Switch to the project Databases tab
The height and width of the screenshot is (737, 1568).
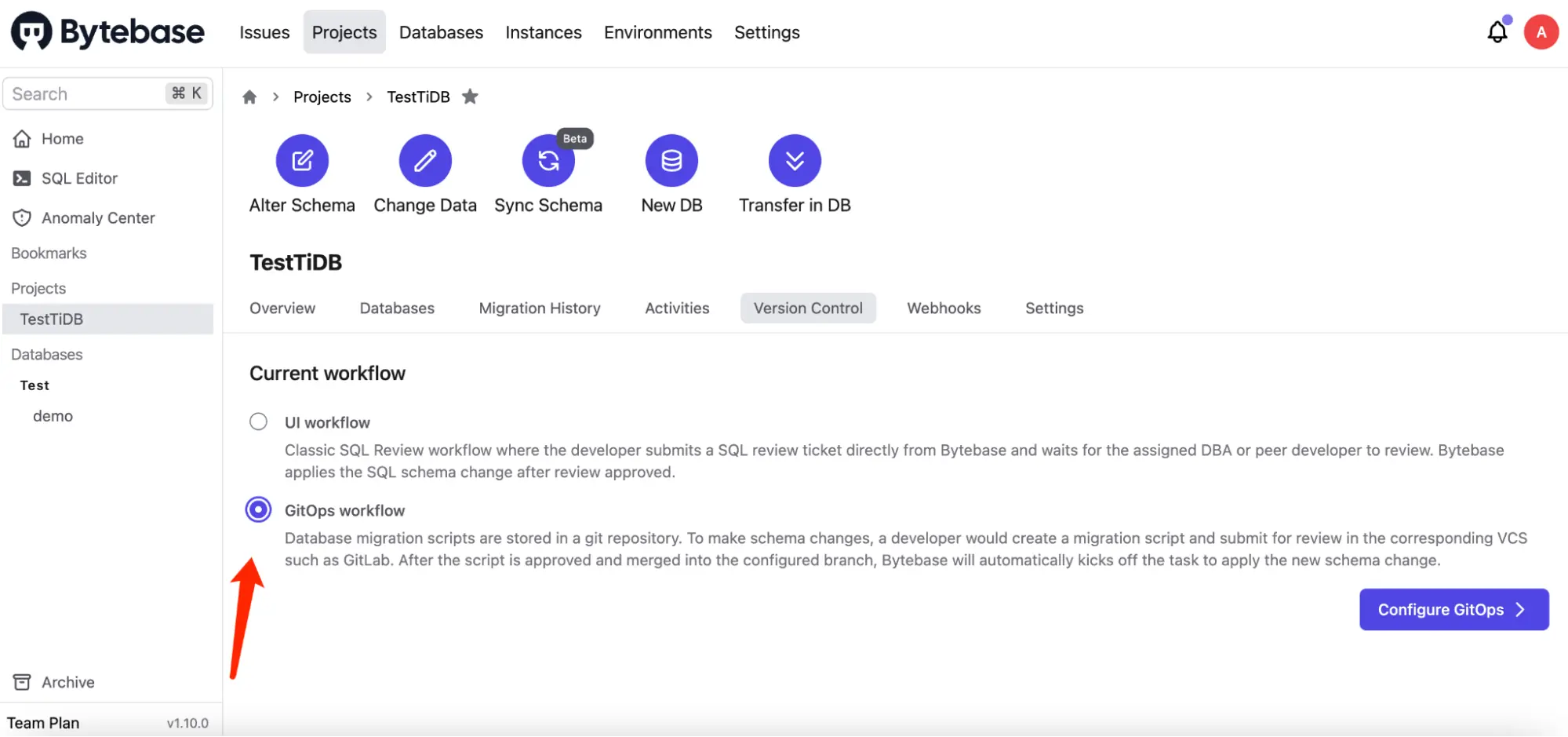pyautogui.click(x=397, y=308)
